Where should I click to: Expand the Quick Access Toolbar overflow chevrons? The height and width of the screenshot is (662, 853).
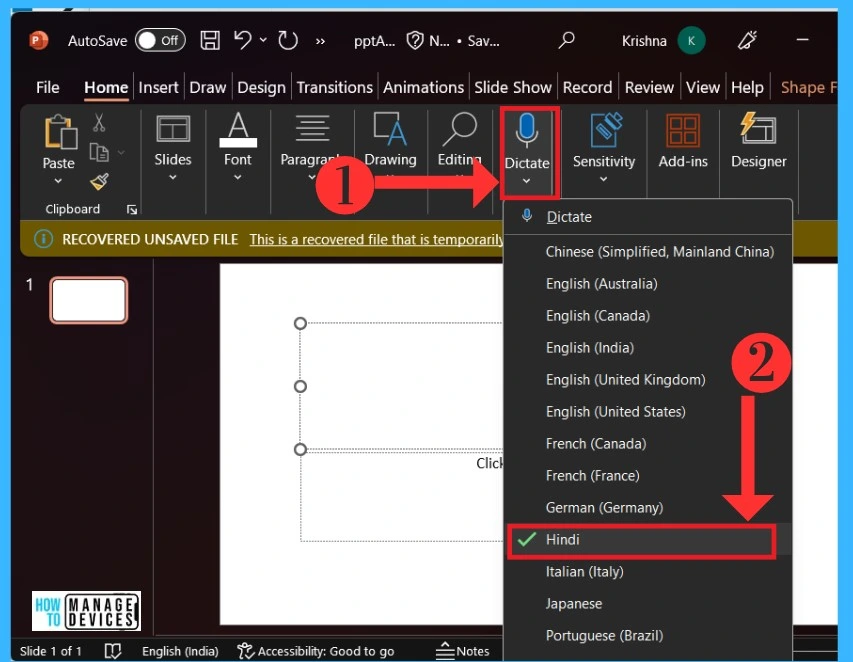tap(320, 41)
